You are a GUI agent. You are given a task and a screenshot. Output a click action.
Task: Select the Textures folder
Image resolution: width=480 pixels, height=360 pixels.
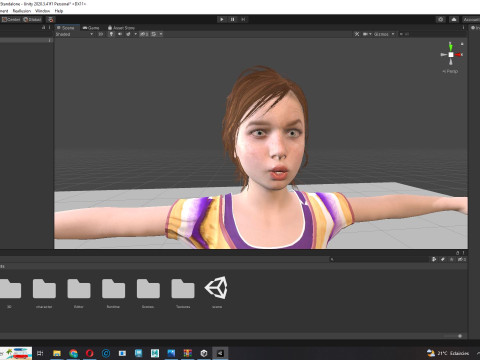[183, 292]
